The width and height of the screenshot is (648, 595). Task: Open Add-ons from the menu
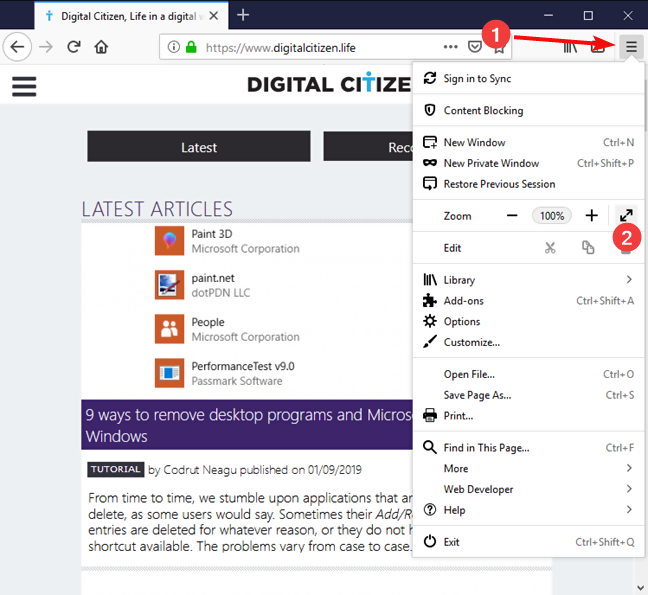529,301
